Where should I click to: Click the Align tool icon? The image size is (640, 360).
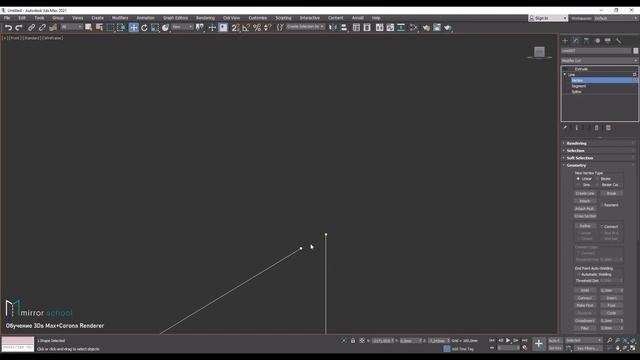coord(344,28)
